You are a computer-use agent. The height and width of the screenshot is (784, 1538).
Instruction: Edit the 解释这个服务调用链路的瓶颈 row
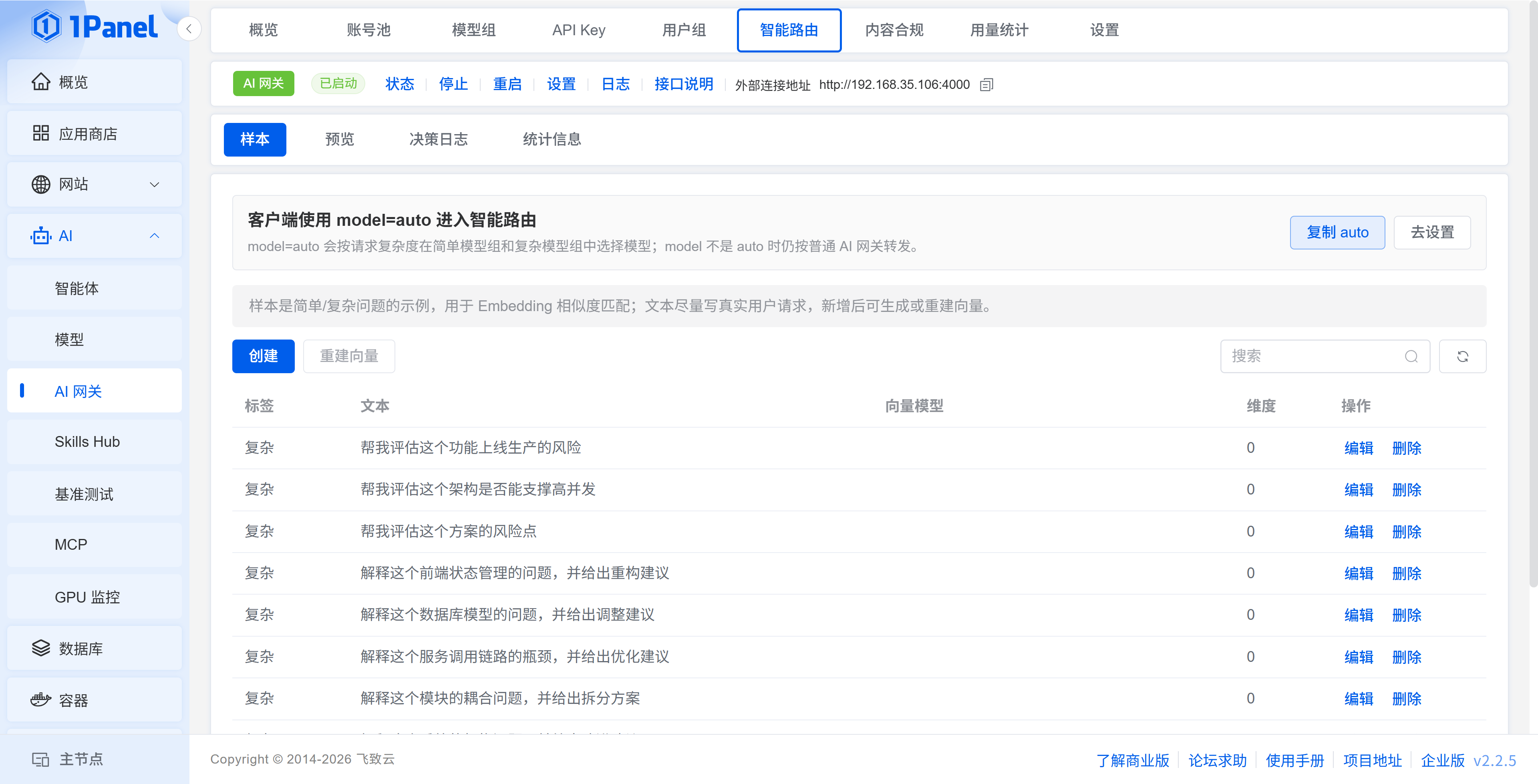tap(1359, 657)
